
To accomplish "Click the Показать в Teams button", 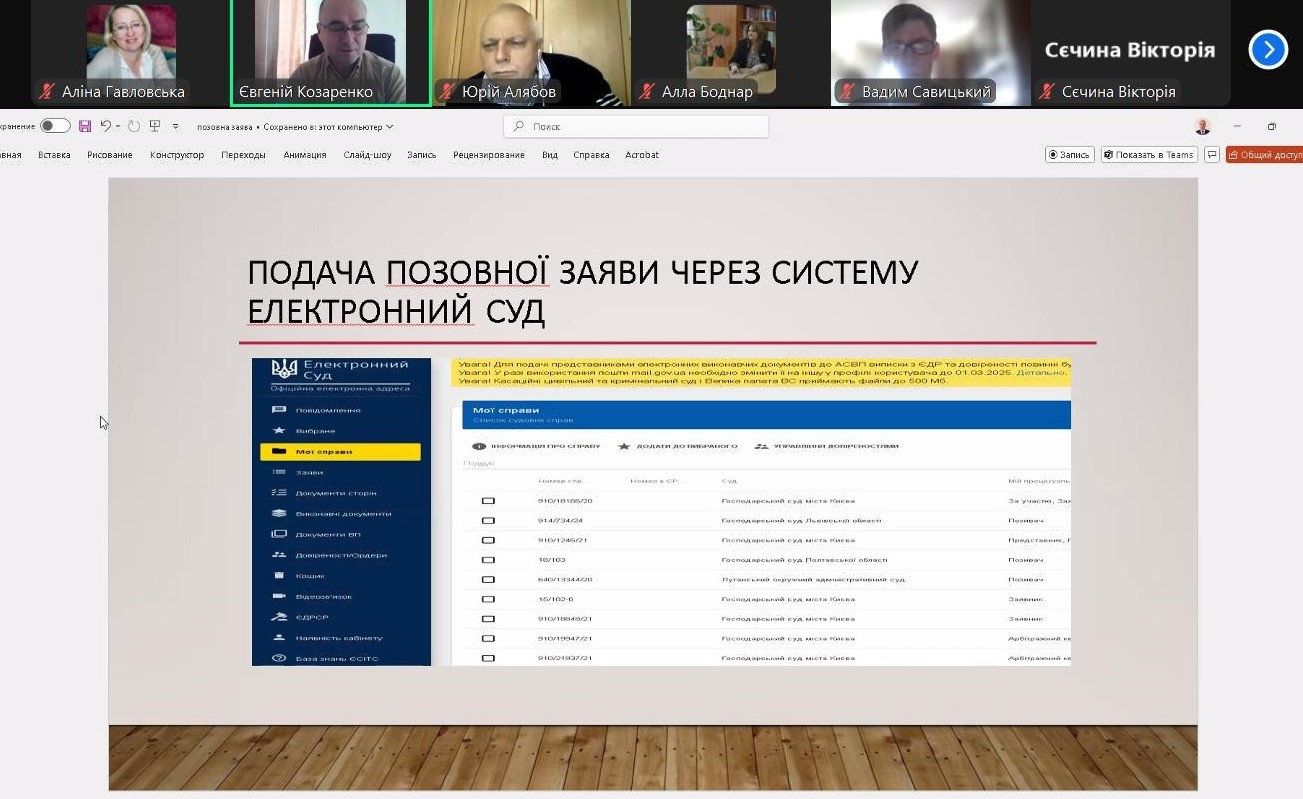I will (x=1150, y=155).
